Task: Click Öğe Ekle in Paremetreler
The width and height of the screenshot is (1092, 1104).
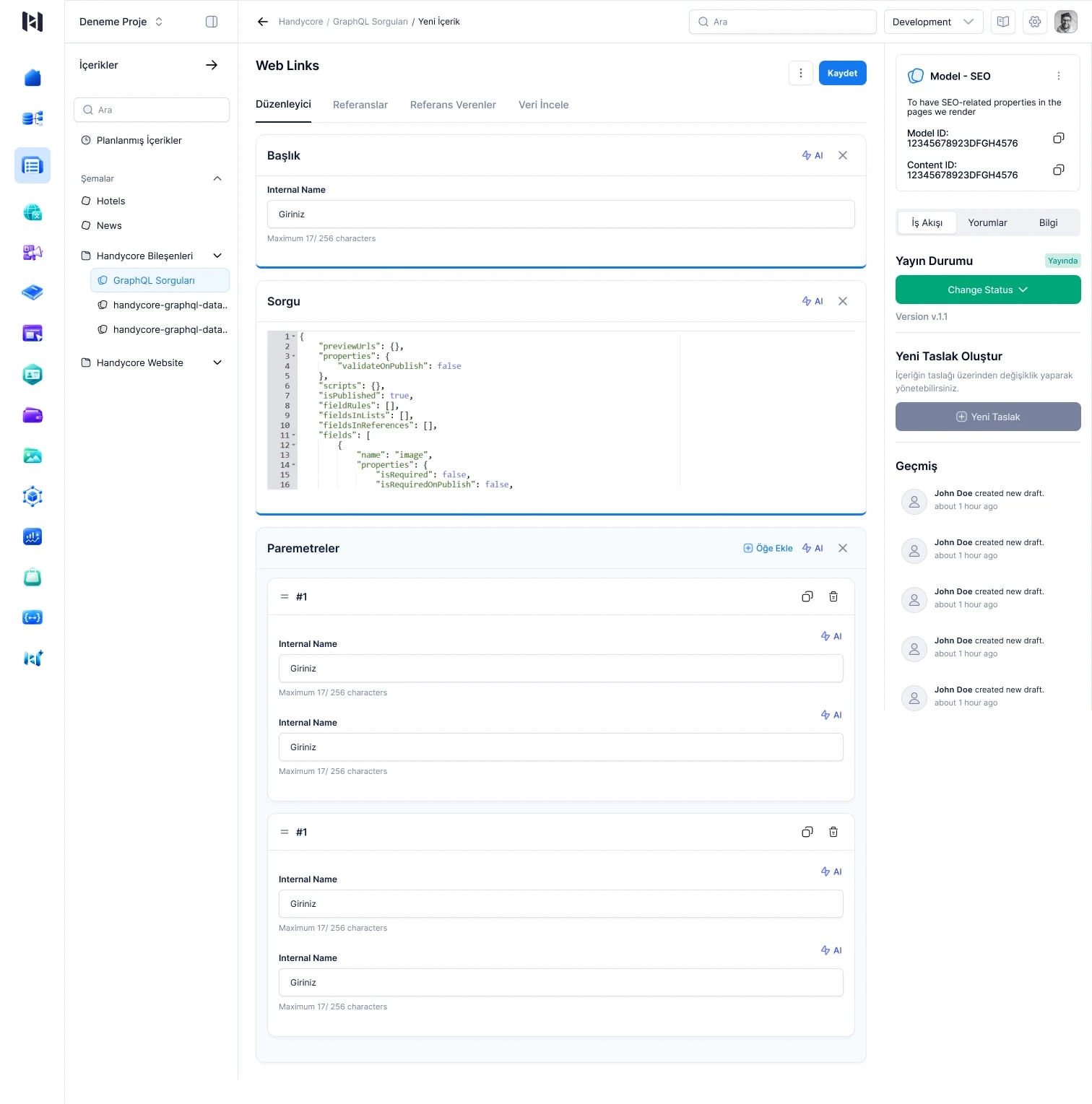Action: coord(768,548)
